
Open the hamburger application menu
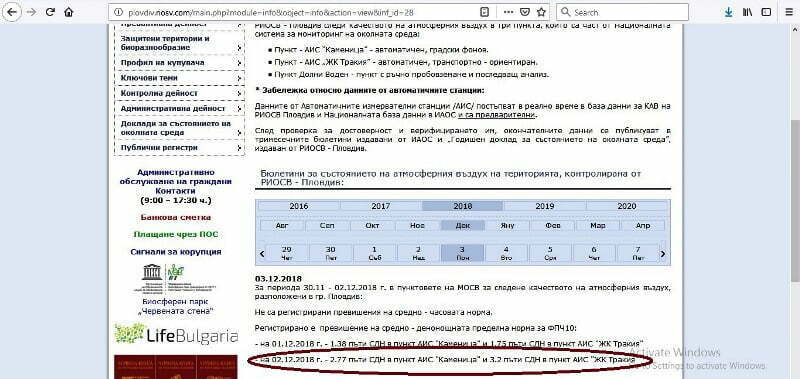[x=789, y=12]
